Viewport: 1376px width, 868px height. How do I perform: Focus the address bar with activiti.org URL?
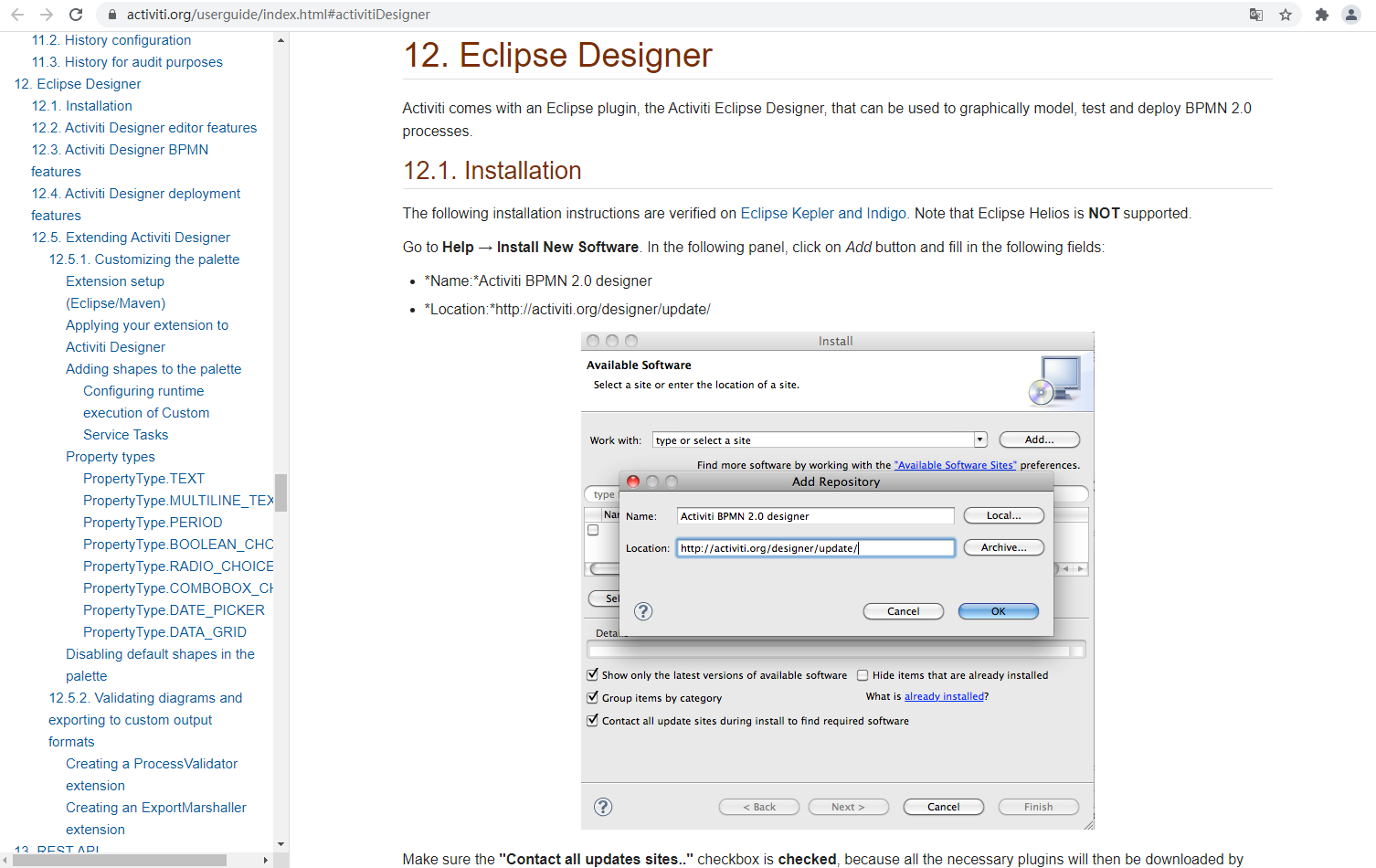[x=676, y=15]
